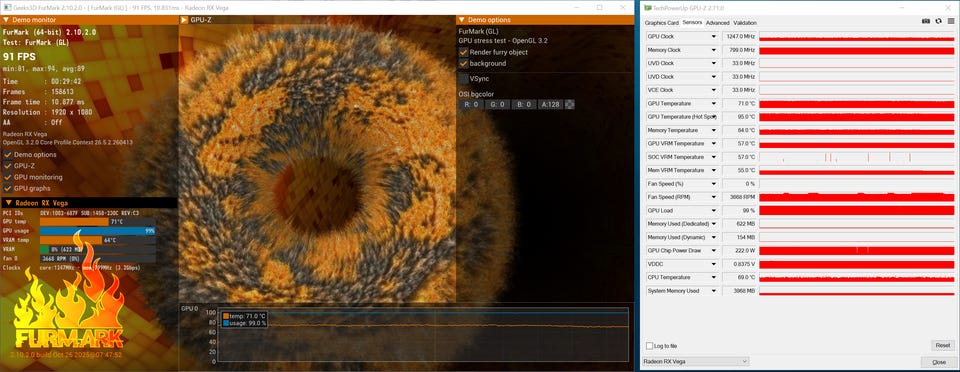Open Fan Speed (%) dropdown
This screenshot has width=960, height=372.
click(713, 184)
